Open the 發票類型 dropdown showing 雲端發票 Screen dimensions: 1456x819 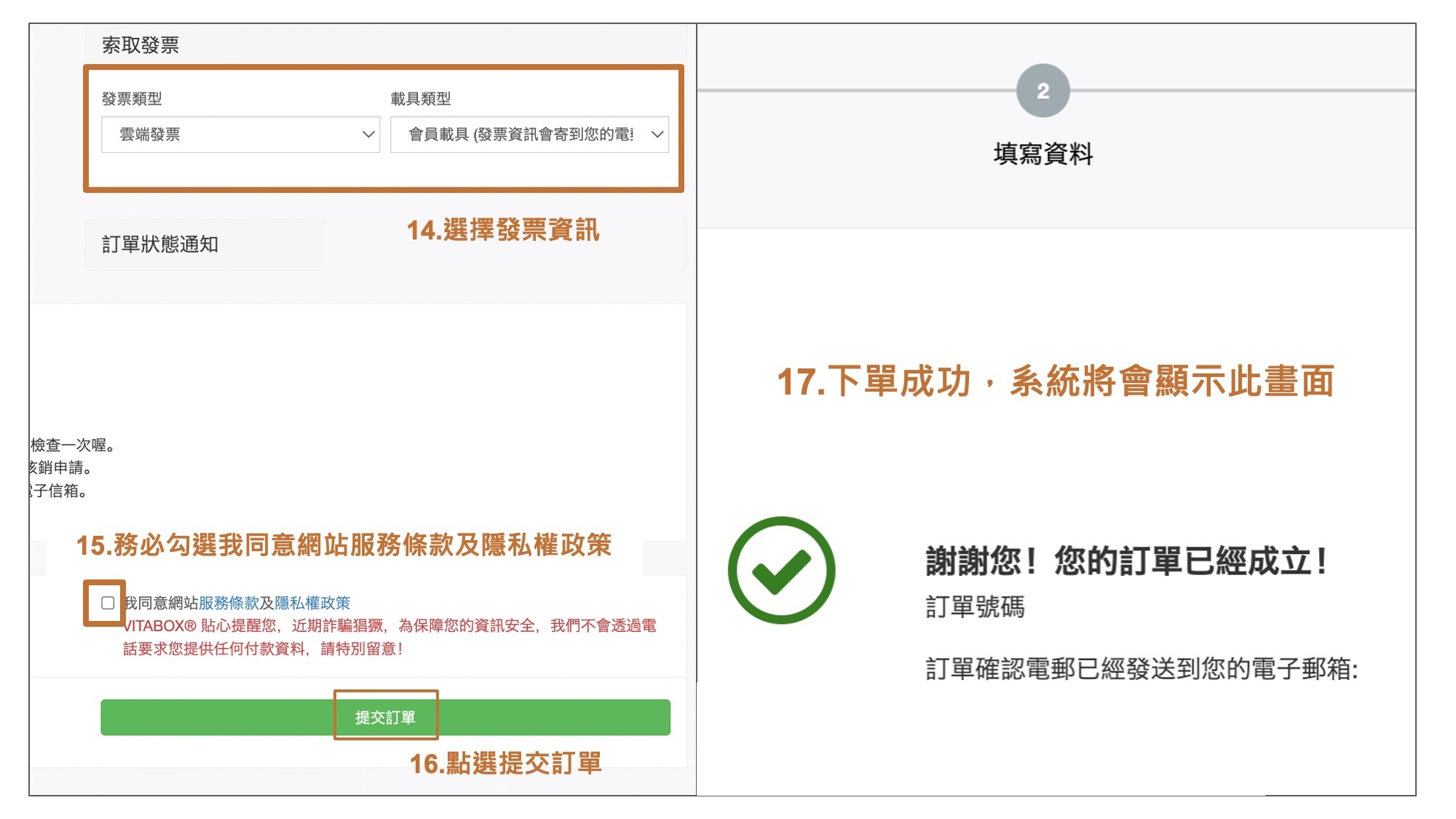(x=240, y=135)
